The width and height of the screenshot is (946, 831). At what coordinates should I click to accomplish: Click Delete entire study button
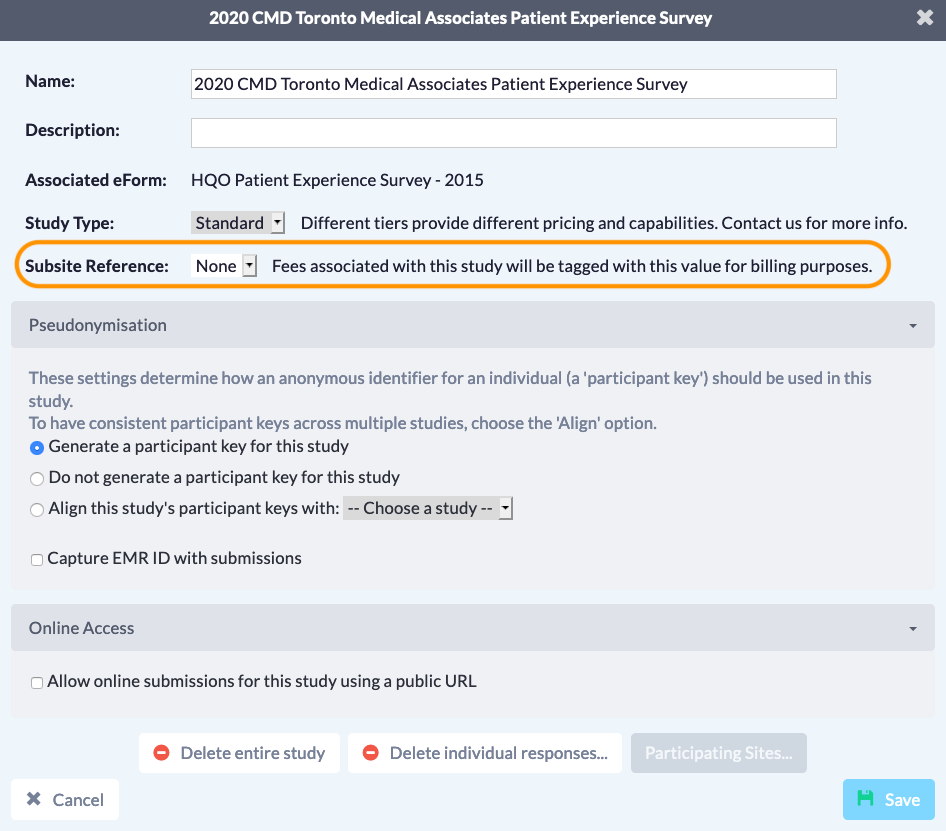coord(239,753)
